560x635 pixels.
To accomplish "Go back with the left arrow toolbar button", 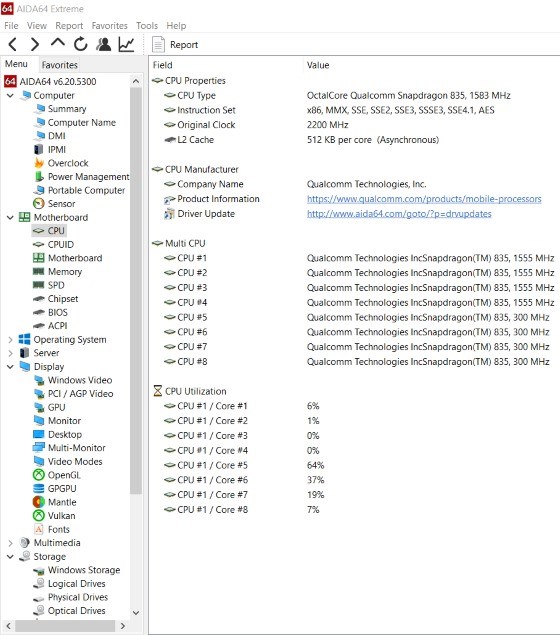I will pyautogui.click(x=13, y=44).
